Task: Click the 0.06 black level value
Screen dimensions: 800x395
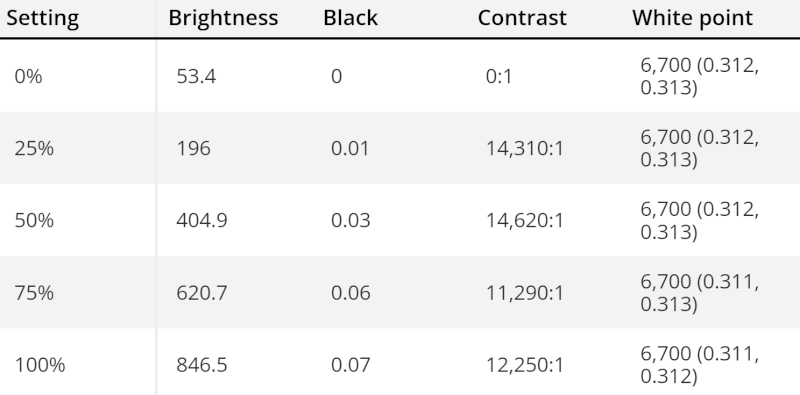Action: [351, 293]
